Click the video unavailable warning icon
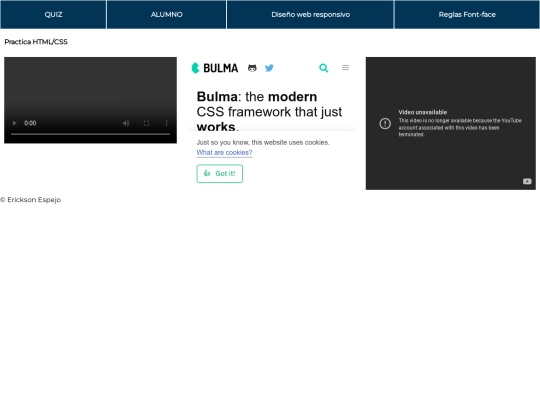This screenshot has width=540, height=405. click(x=385, y=123)
